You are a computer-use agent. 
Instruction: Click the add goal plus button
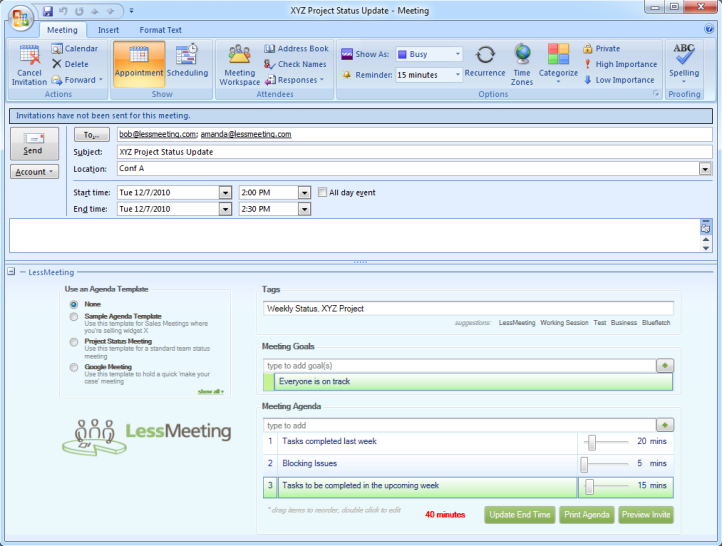click(x=665, y=366)
